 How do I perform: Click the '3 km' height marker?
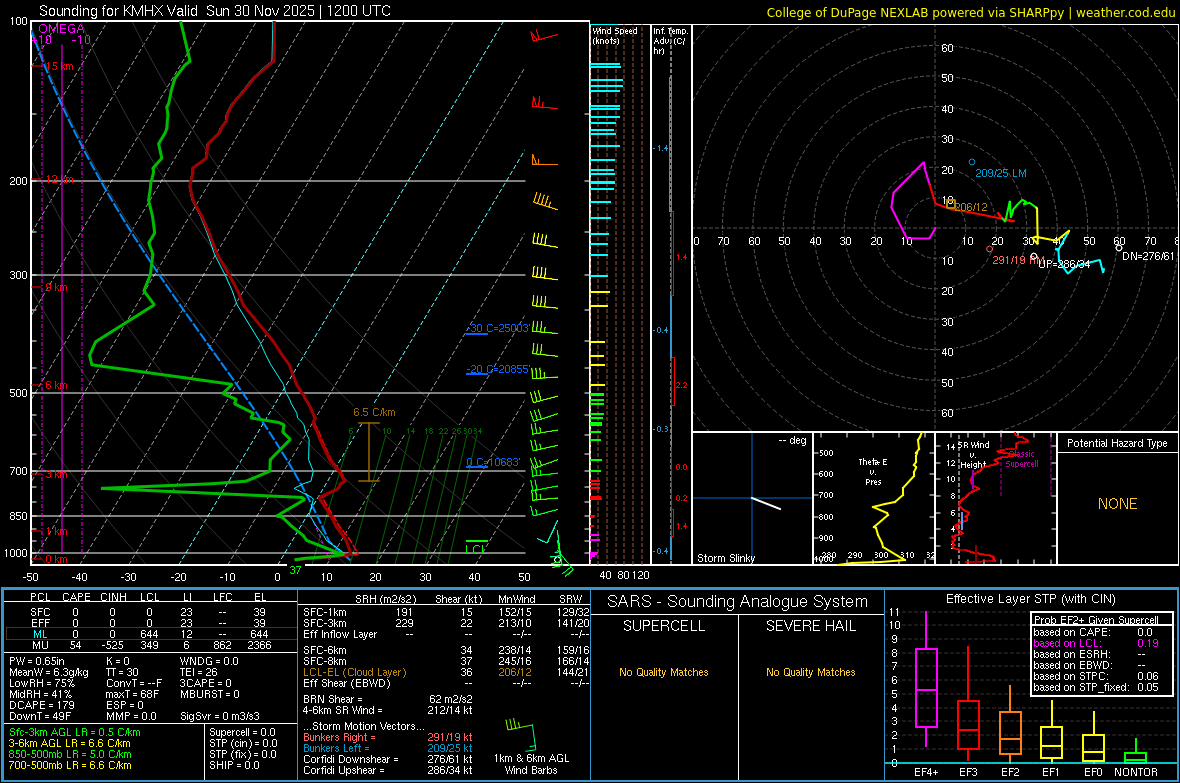point(56,474)
